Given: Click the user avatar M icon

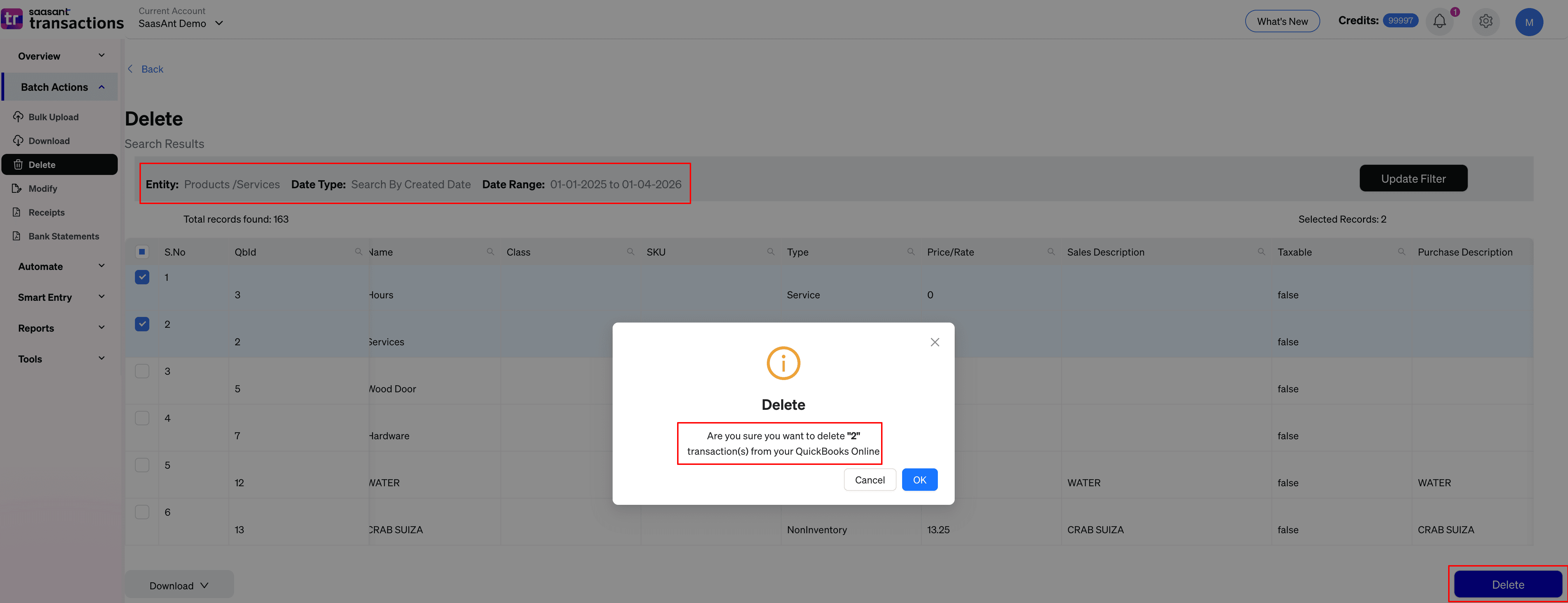Looking at the screenshot, I should point(1528,22).
